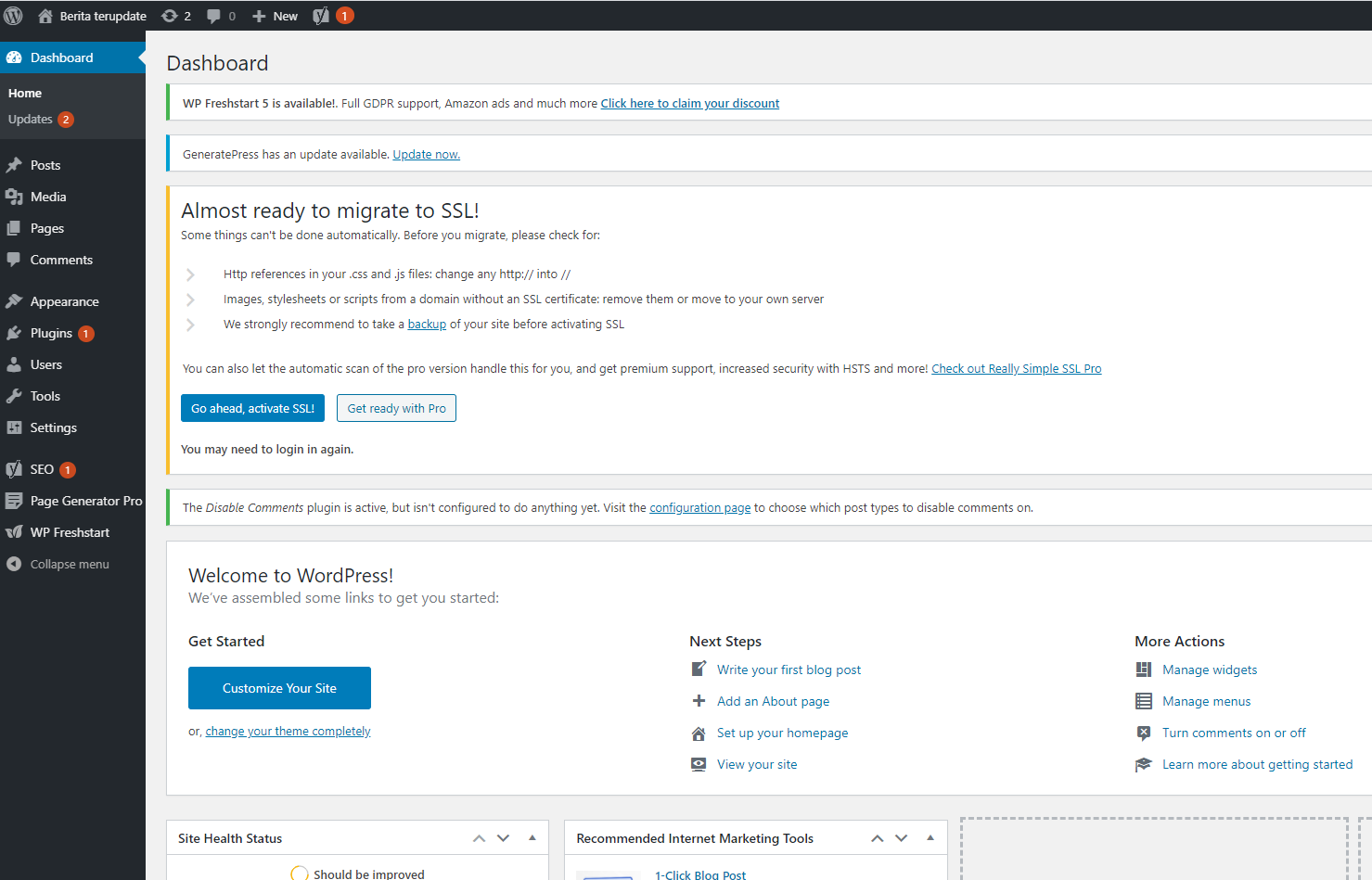
Task: Click the Yoast SEO icon in admin bar
Action: coord(321,16)
